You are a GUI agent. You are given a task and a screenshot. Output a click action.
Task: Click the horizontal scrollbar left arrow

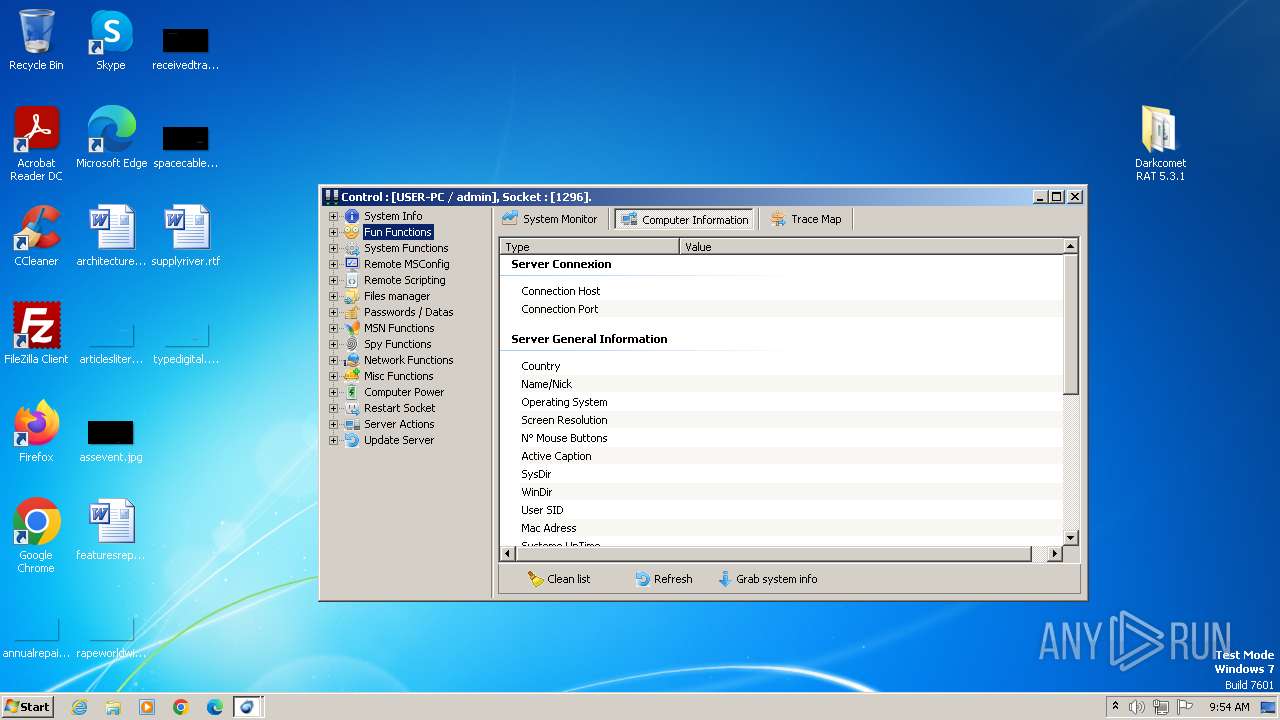(x=507, y=553)
